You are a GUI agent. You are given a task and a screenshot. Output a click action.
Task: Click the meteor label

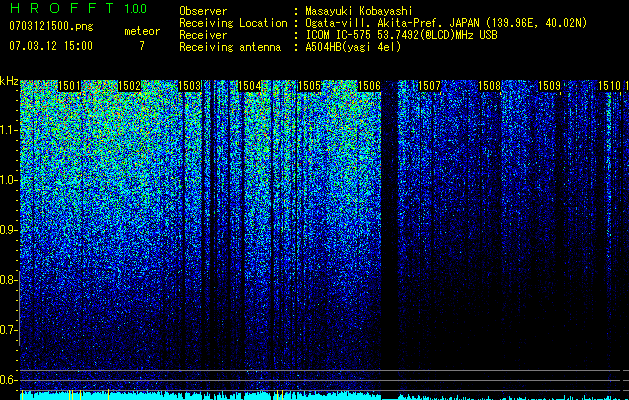point(142,31)
